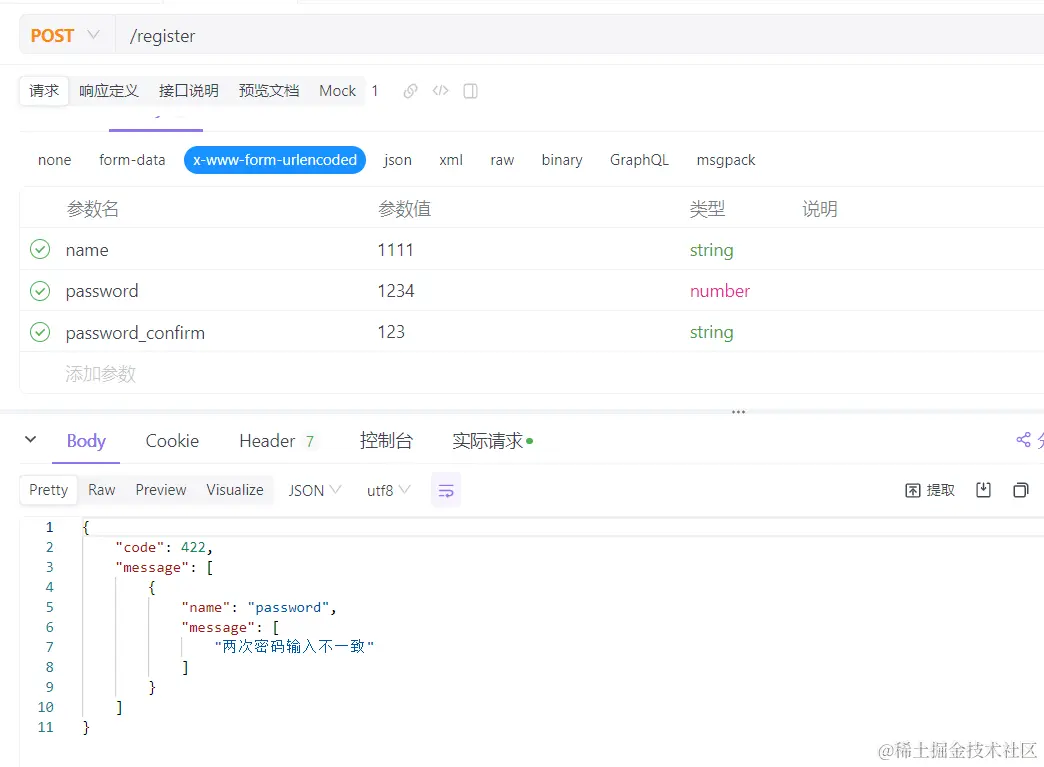Select the xml body type
This screenshot has width=1044, height=767.
(451, 160)
